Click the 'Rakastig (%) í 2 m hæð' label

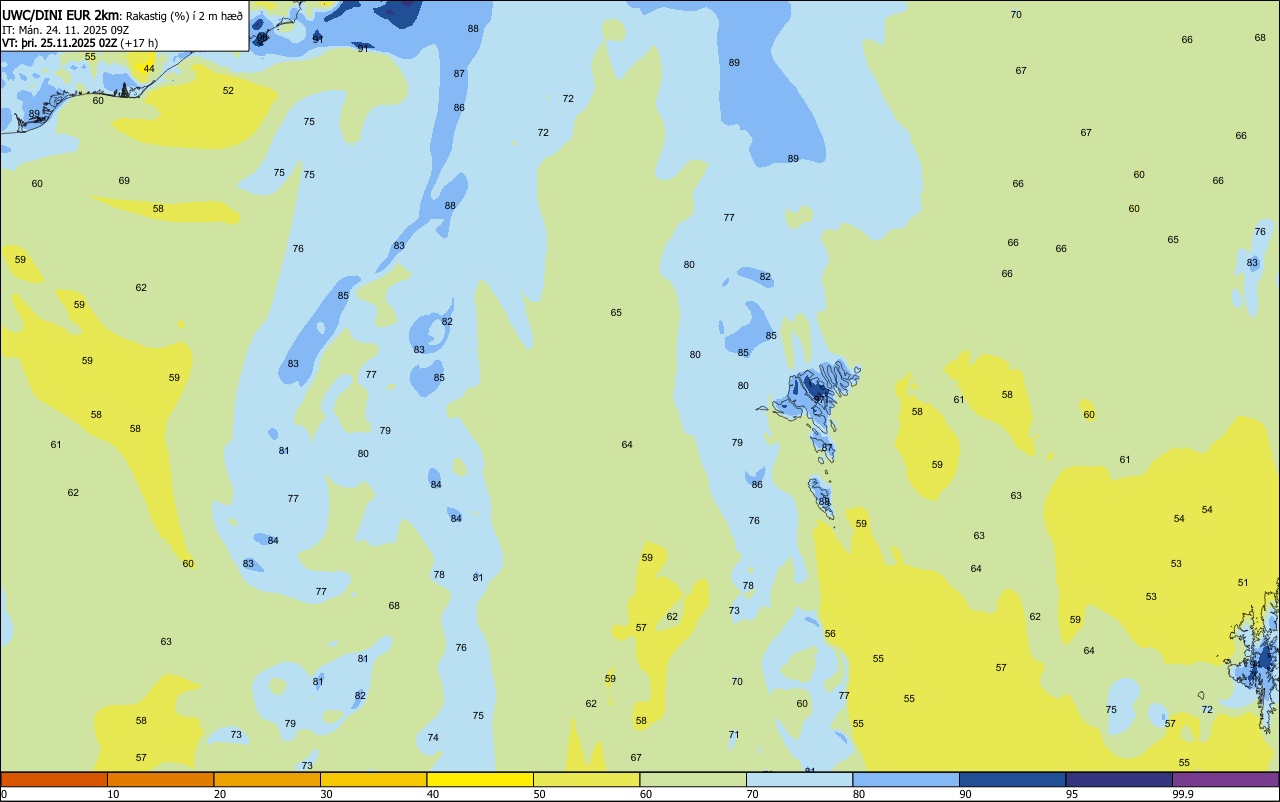coord(184,15)
